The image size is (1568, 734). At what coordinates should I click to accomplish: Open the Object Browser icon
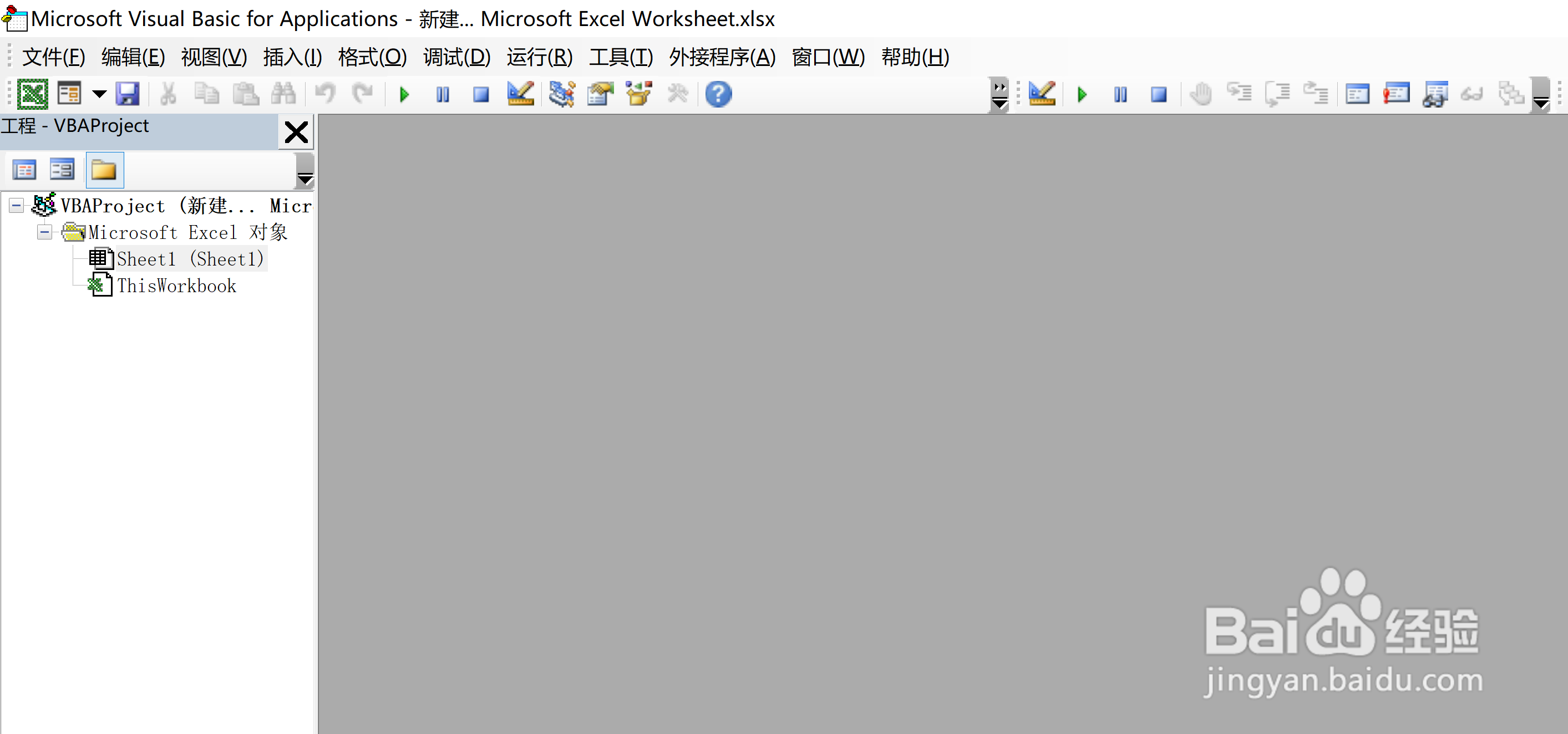click(x=638, y=94)
